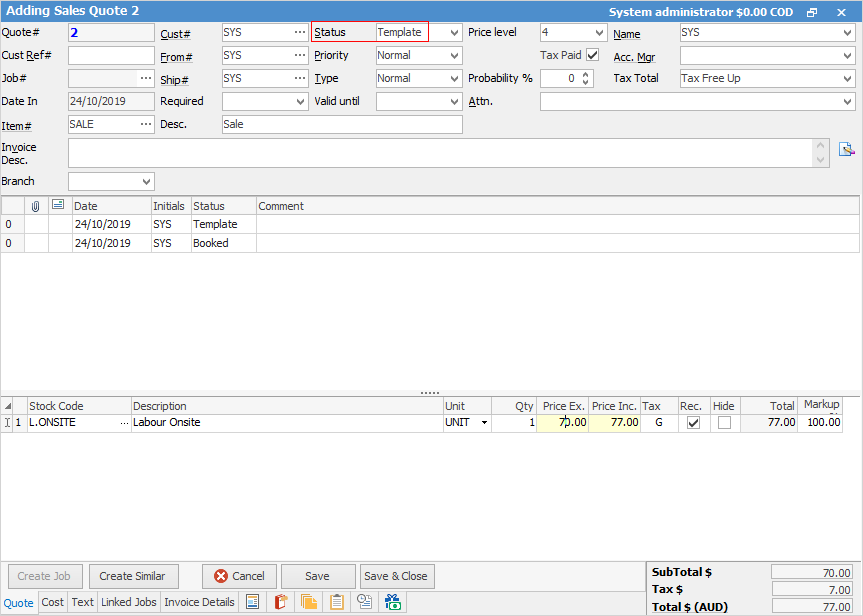Click the orange stacked pages icon

(x=309, y=602)
